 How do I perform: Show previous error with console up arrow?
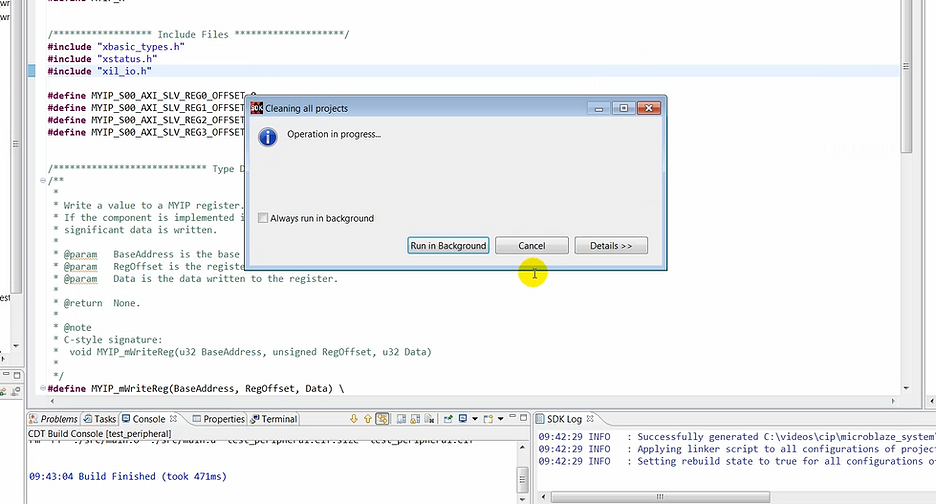pos(368,419)
